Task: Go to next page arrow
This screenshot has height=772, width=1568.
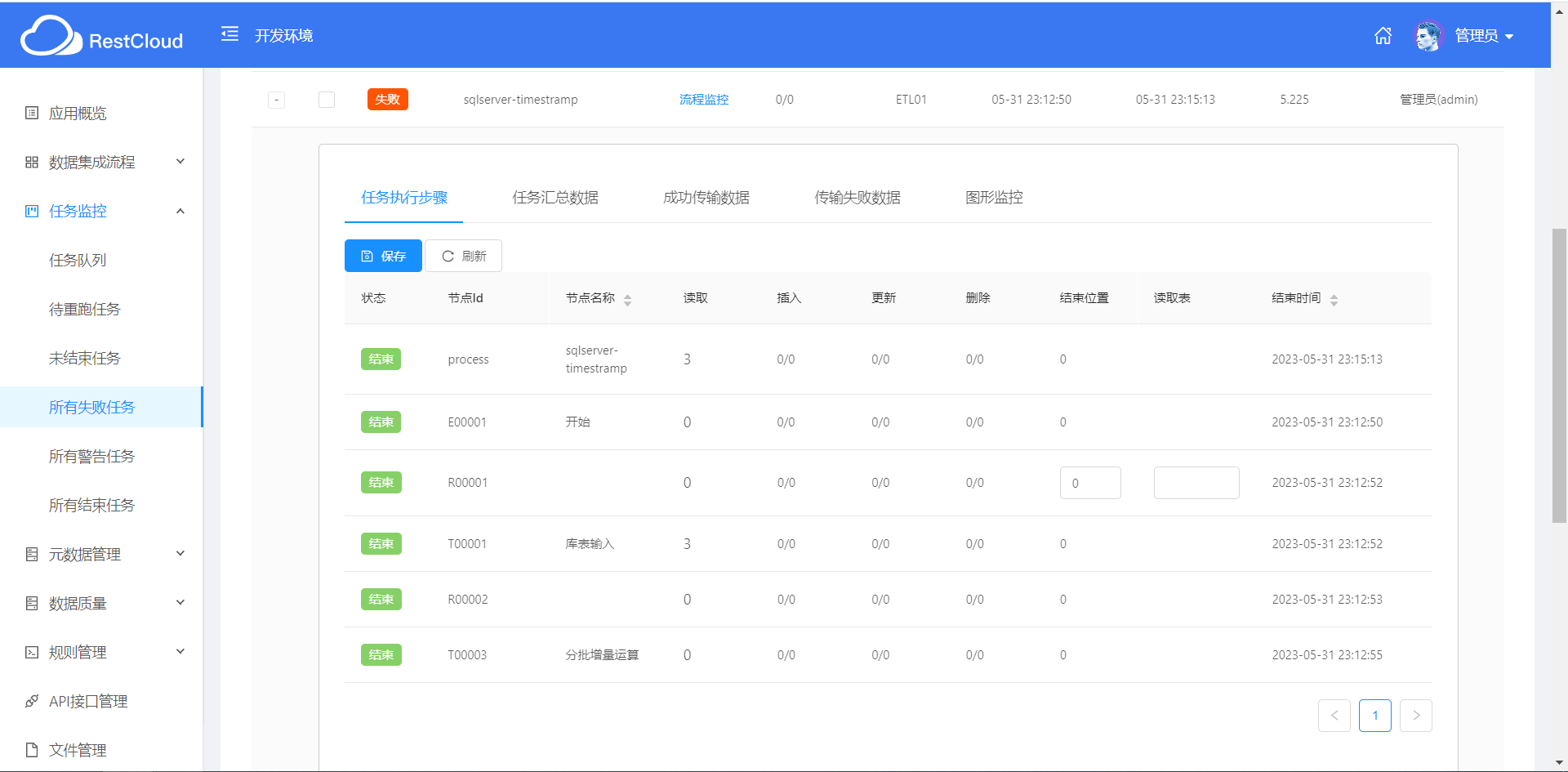Action: 1416,716
